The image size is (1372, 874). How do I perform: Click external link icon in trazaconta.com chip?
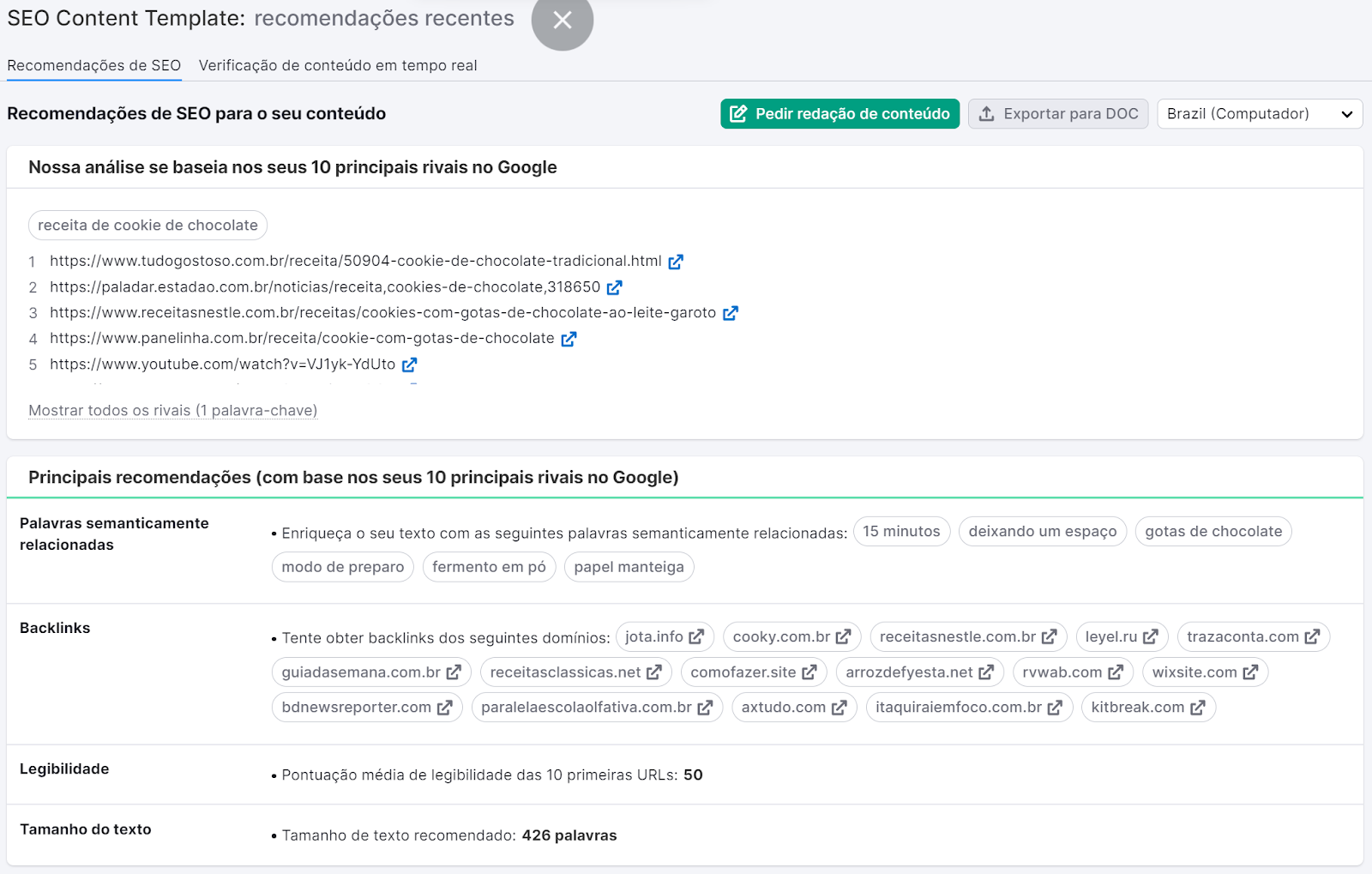coord(1313,636)
